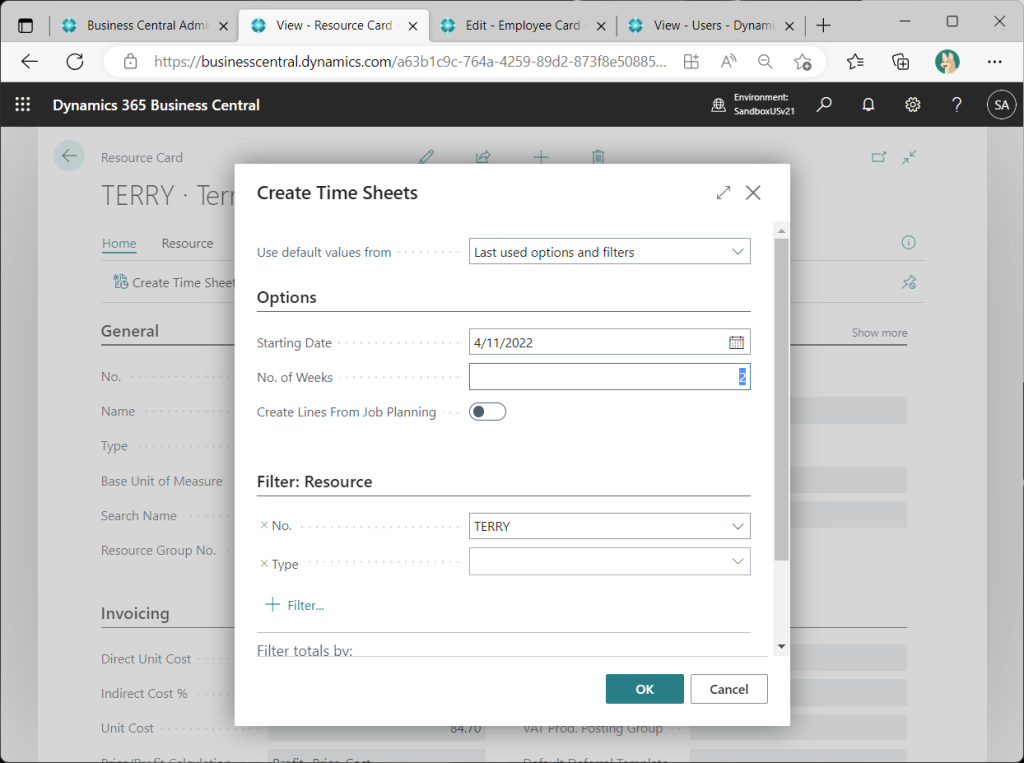Select the Home menu on Resource Card
Screen dimensions: 1024x763
point(119,244)
